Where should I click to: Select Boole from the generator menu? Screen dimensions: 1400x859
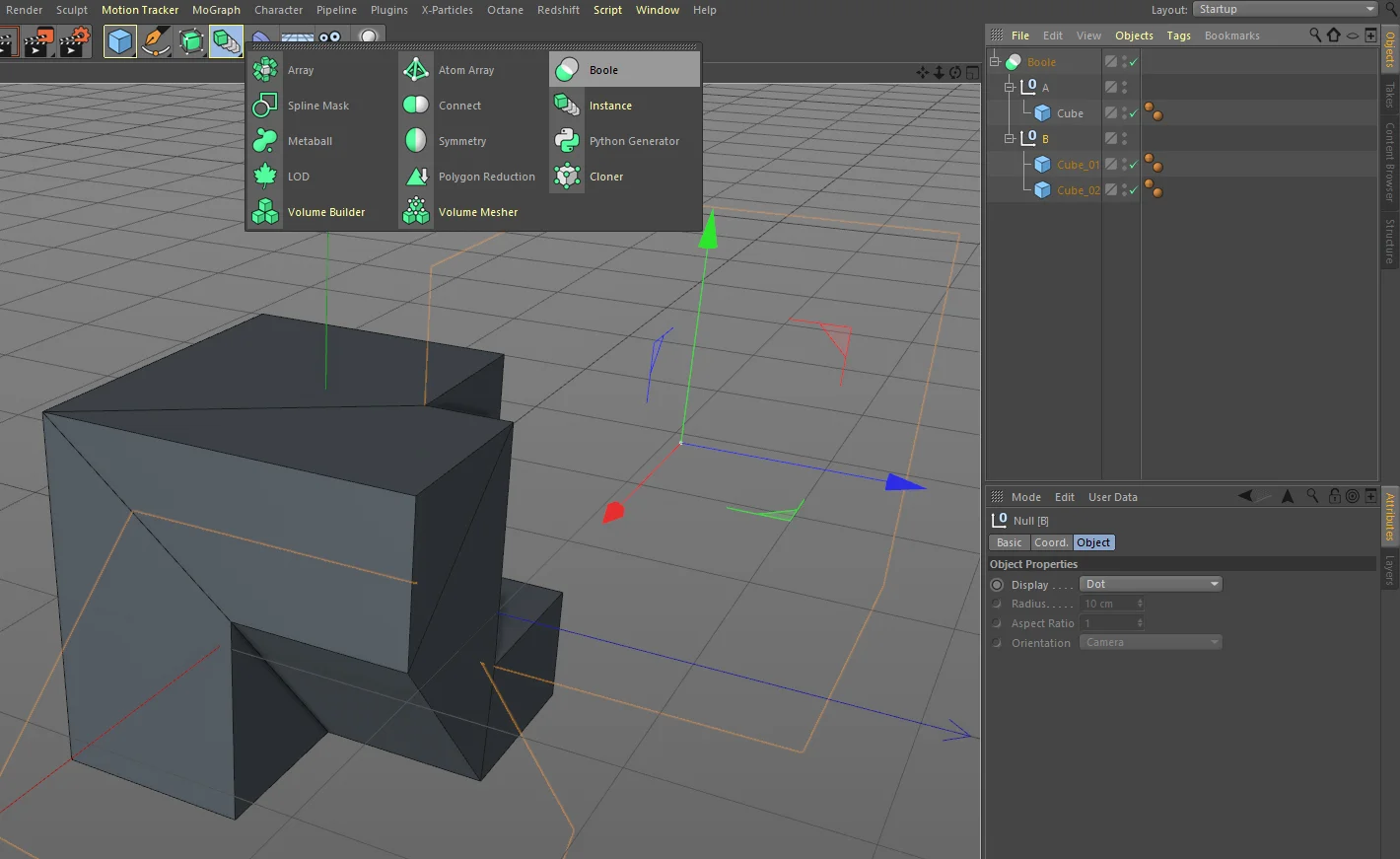coord(624,70)
